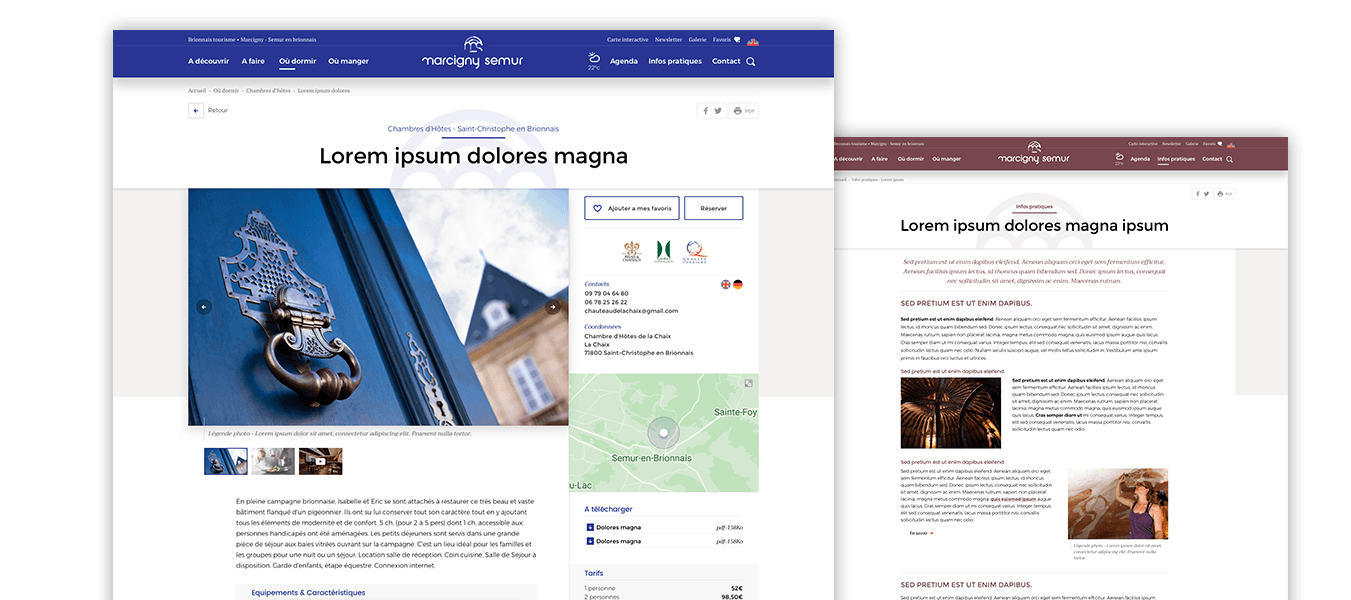Click the Réserver button

(x=713, y=208)
